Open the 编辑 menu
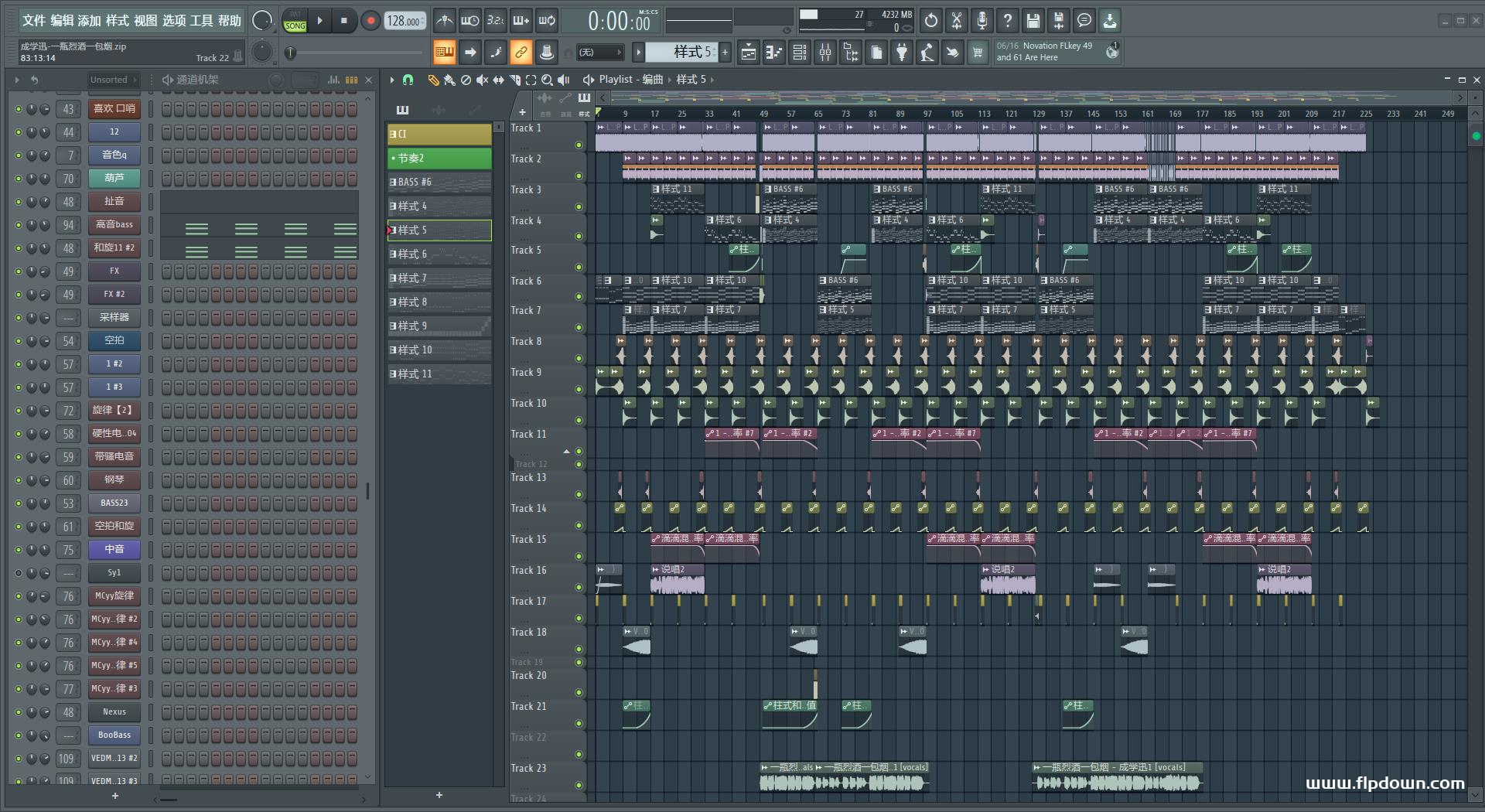The width and height of the screenshot is (1485, 812). tap(62, 21)
